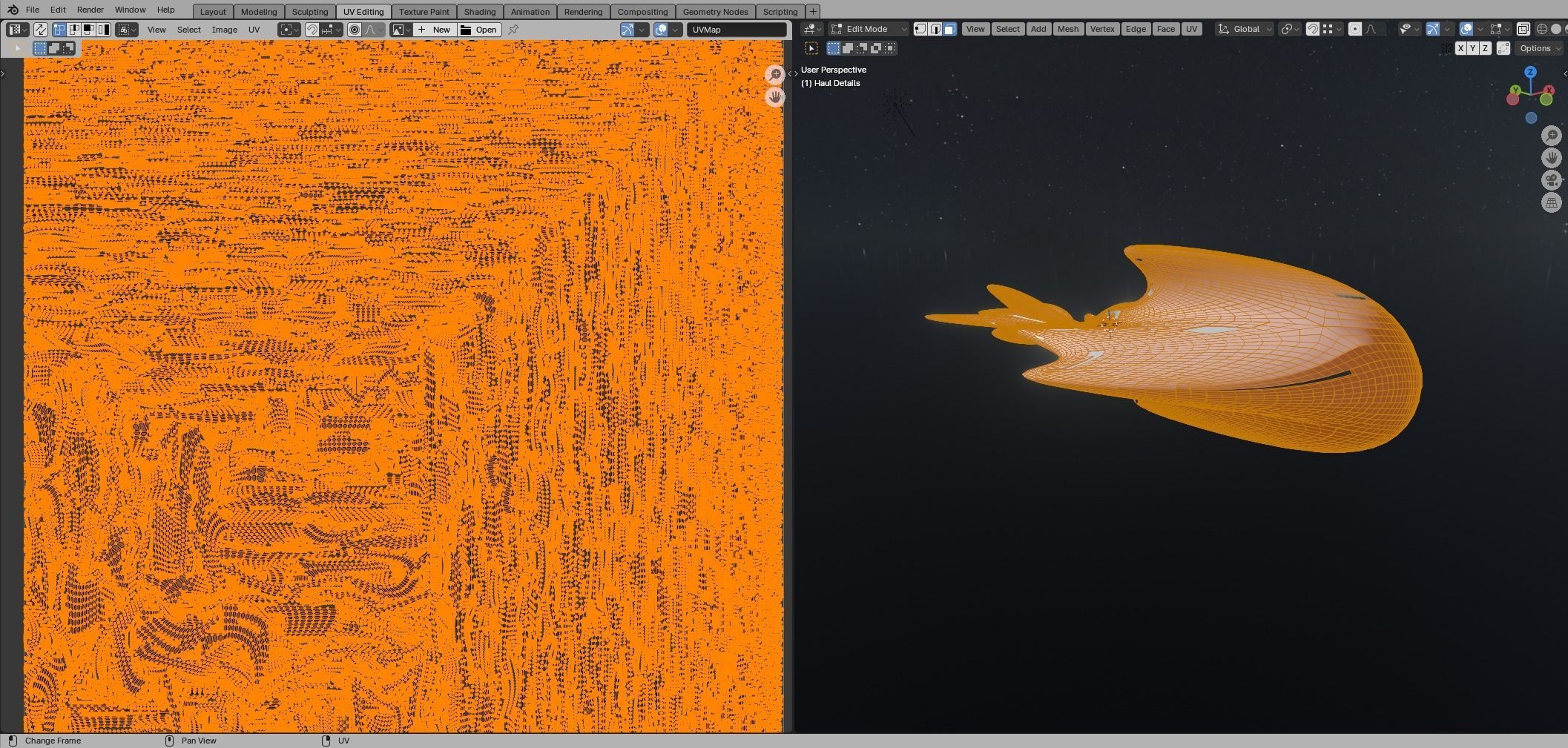Open the Edit Mode dropdown
Screen dimensions: 1568x748
[869, 29]
